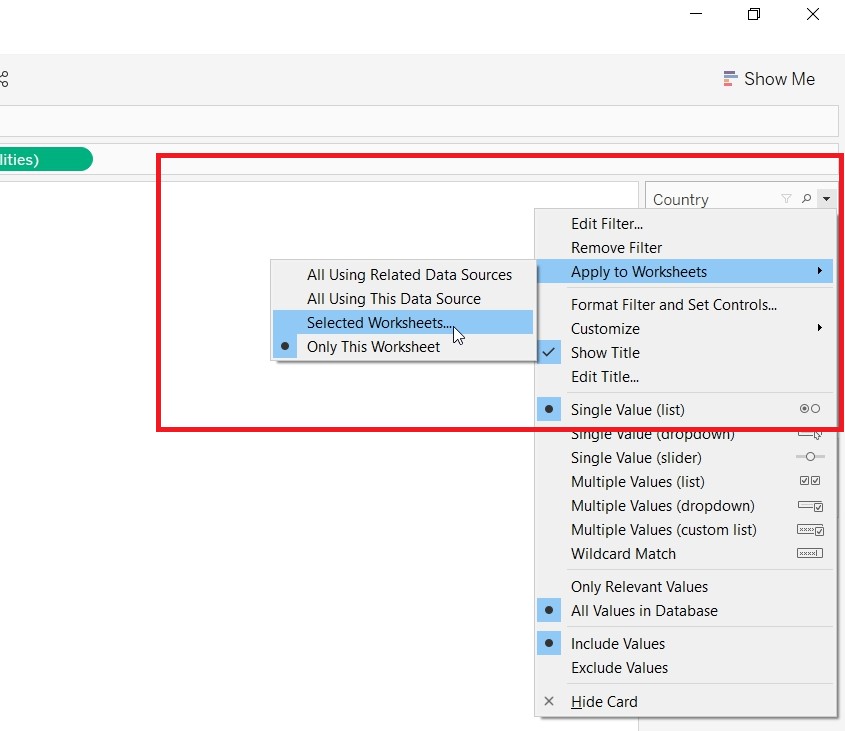Select Single Value (list) radio option
Screen dimensions: 845x731
(x=627, y=409)
